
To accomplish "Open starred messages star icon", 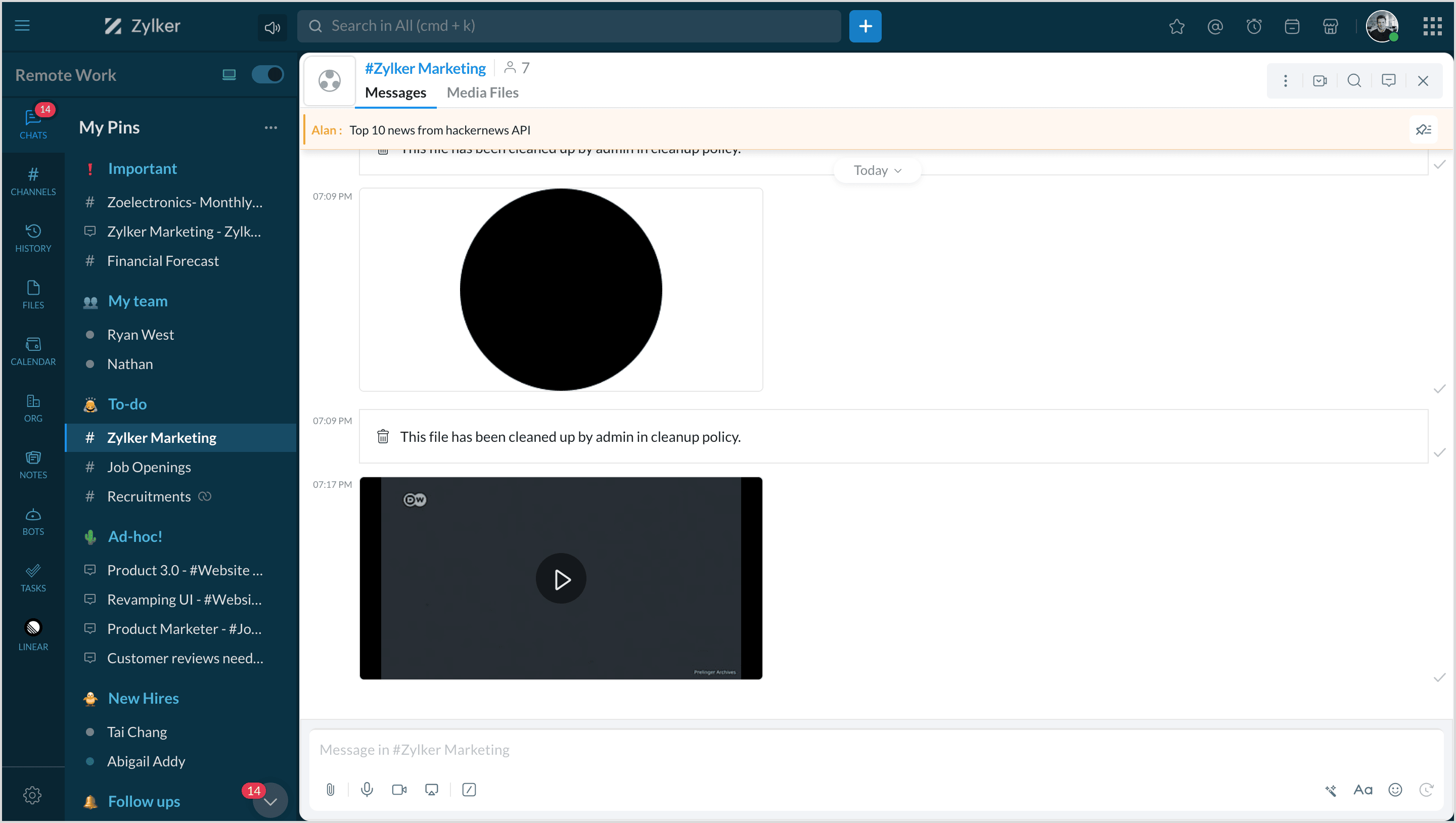I will pyautogui.click(x=1177, y=27).
